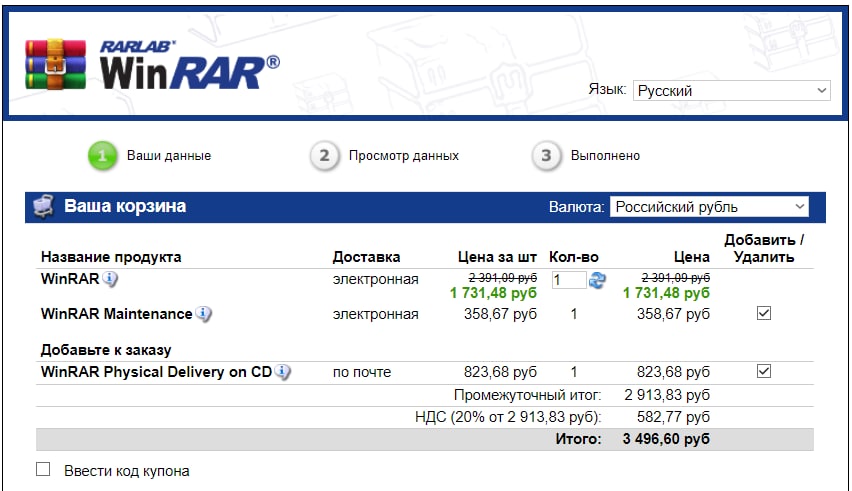
Task: Click the 'Просмотр данных' step label
Action: 404,156
